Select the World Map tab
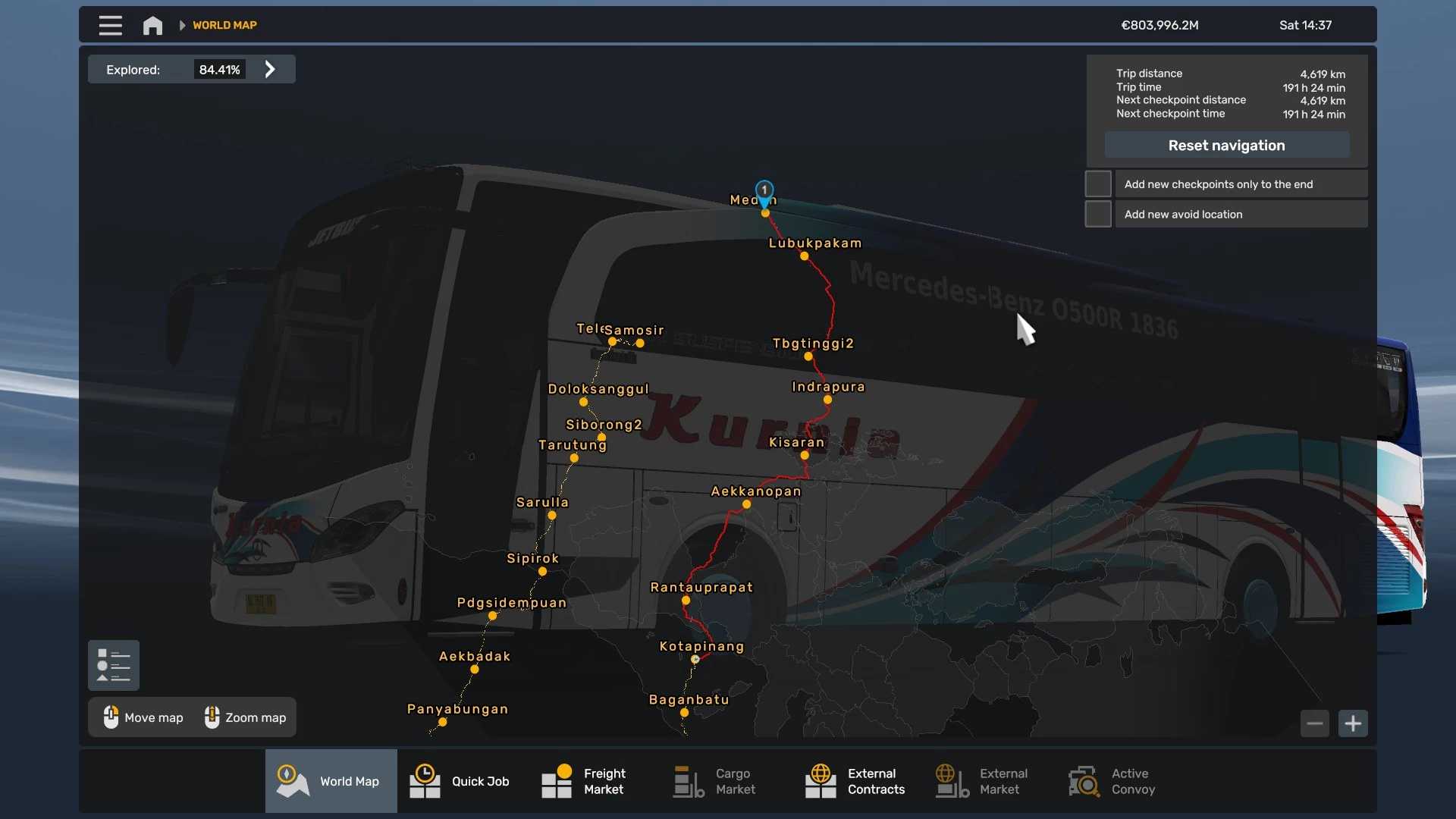 331,781
